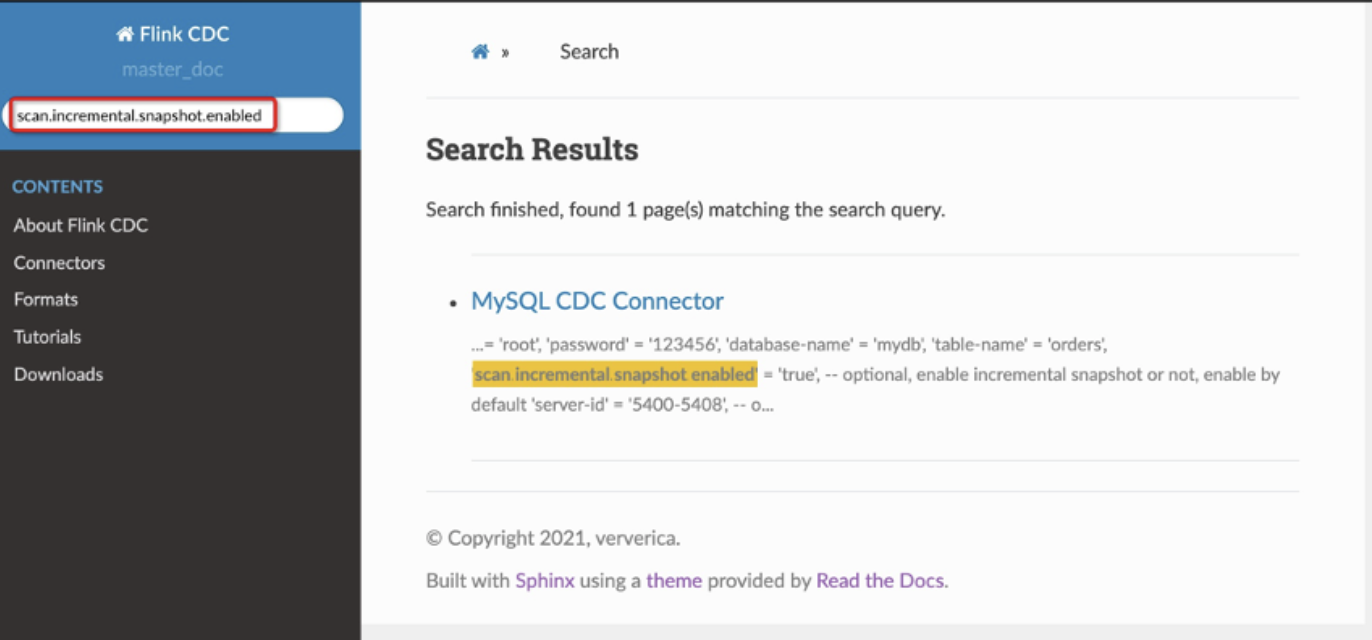Focus the documentation search input field
Viewport: 1372px width, 640px height.
[172, 116]
